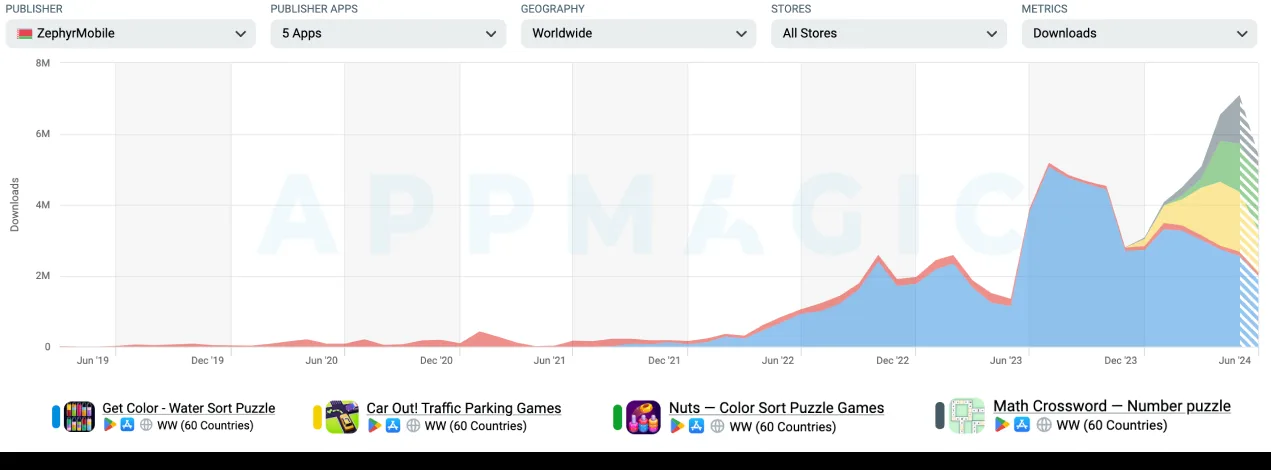Click Google Play icon under Nuts Color Sort
The image size is (1271, 470).
677,427
